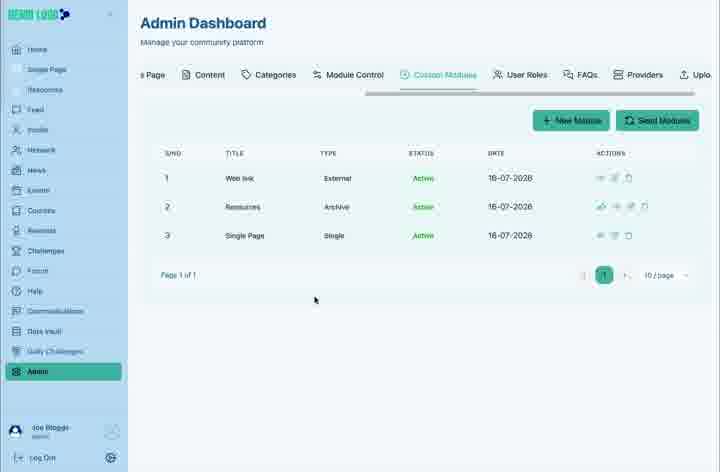This screenshot has width=720, height=472.
Task: Click the horizontal tab bar scrollbar
Action: coord(530,94)
